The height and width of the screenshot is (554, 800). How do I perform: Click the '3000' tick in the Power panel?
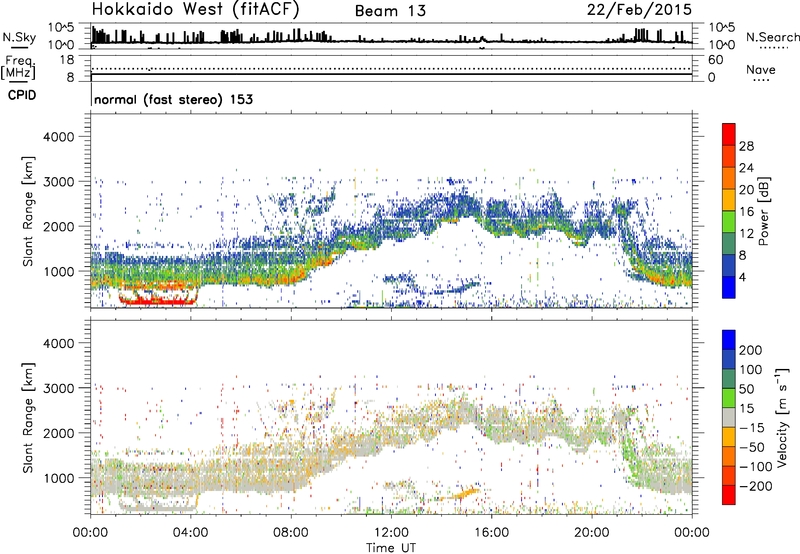(58, 182)
